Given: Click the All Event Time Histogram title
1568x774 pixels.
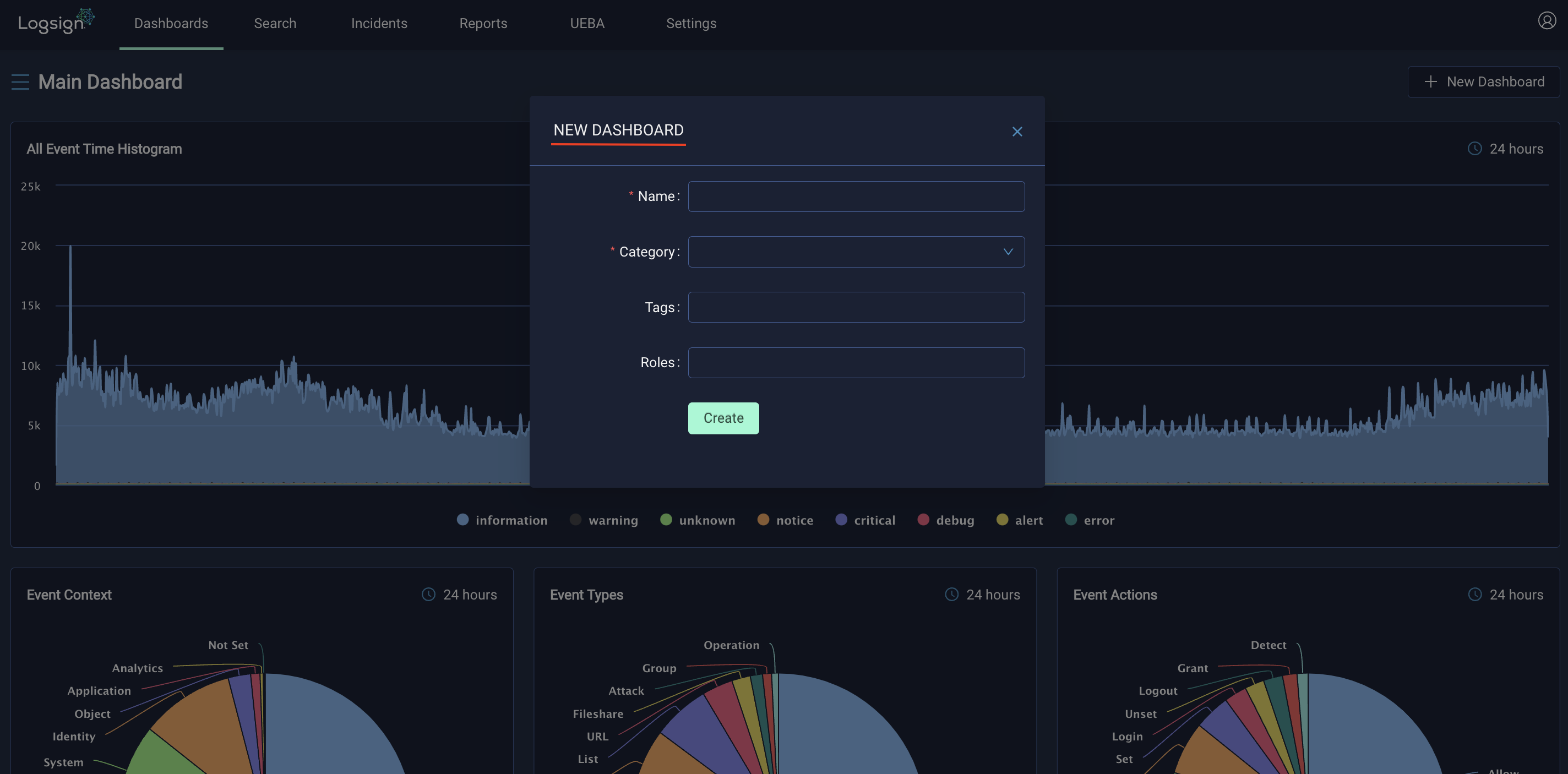Looking at the screenshot, I should tap(104, 149).
